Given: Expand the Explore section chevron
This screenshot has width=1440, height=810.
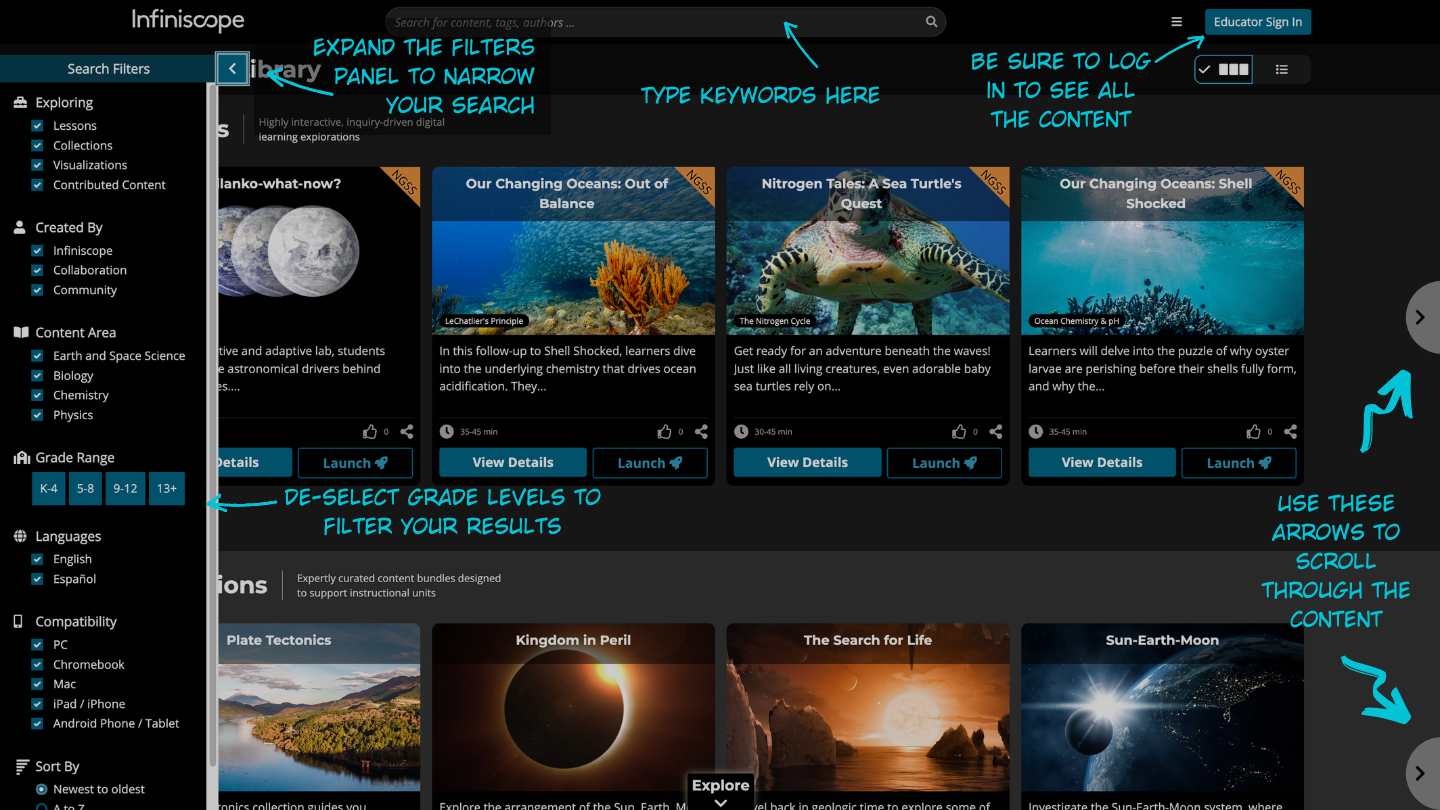Looking at the screenshot, I should pyautogui.click(x=720, y=801).
